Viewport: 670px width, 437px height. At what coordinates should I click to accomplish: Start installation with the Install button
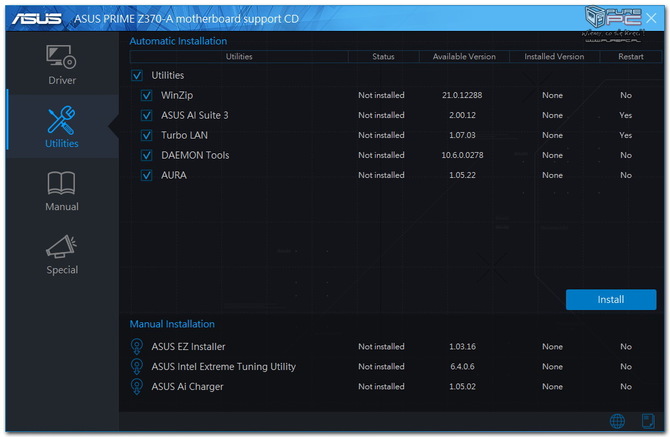click(611, 299)
